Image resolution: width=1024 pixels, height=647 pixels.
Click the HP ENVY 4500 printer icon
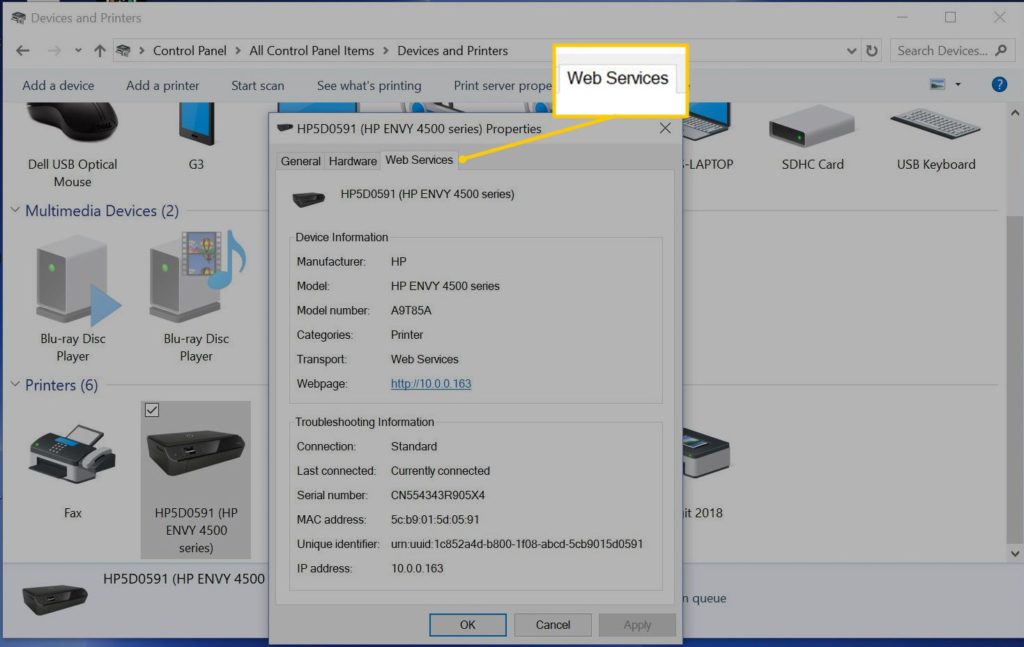click(195, 455)
